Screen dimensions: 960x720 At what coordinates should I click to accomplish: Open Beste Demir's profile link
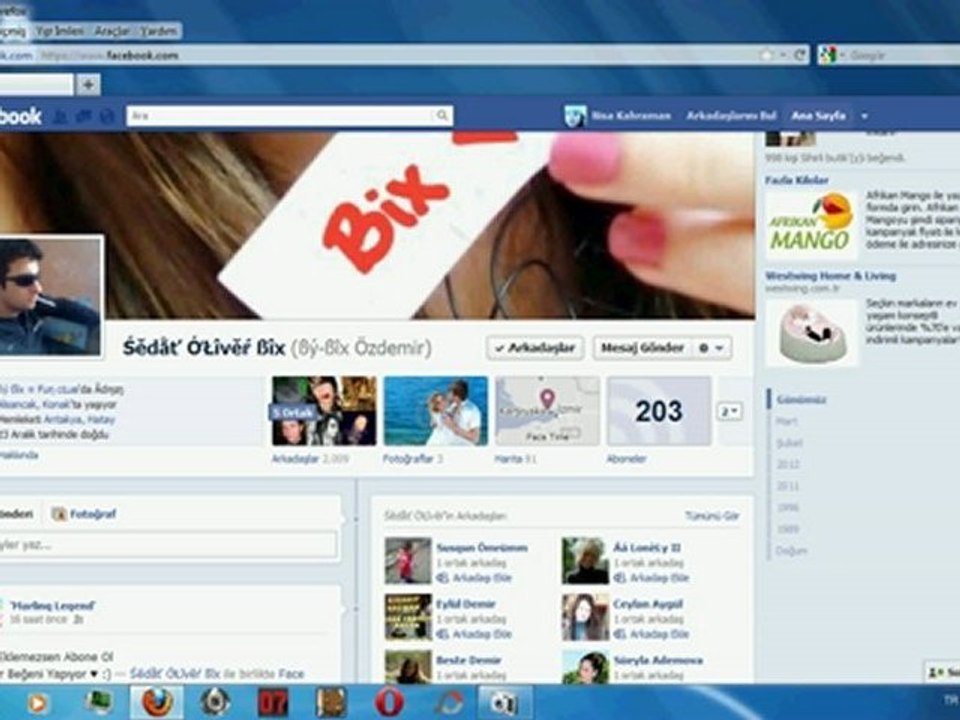pyautogui.click(x=468, y=660)
